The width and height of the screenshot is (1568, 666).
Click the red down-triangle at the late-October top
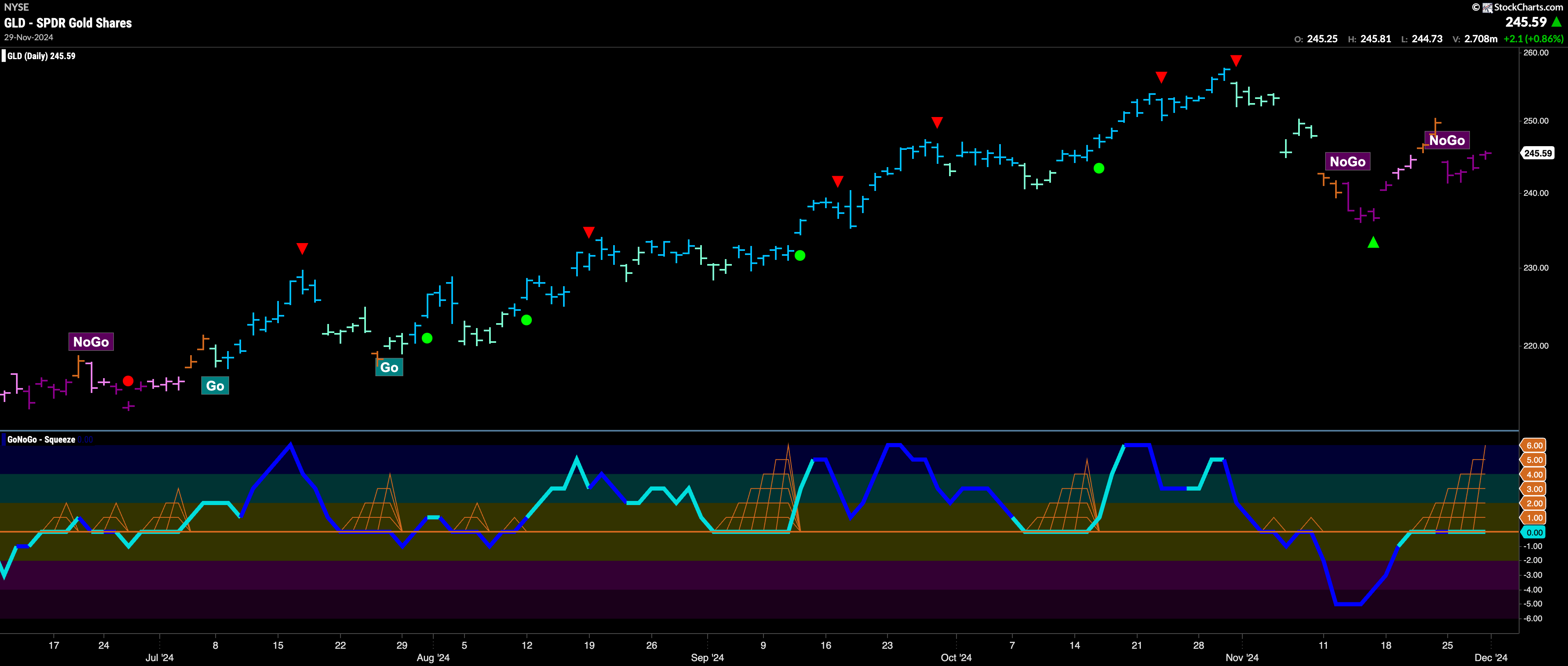1236,60
